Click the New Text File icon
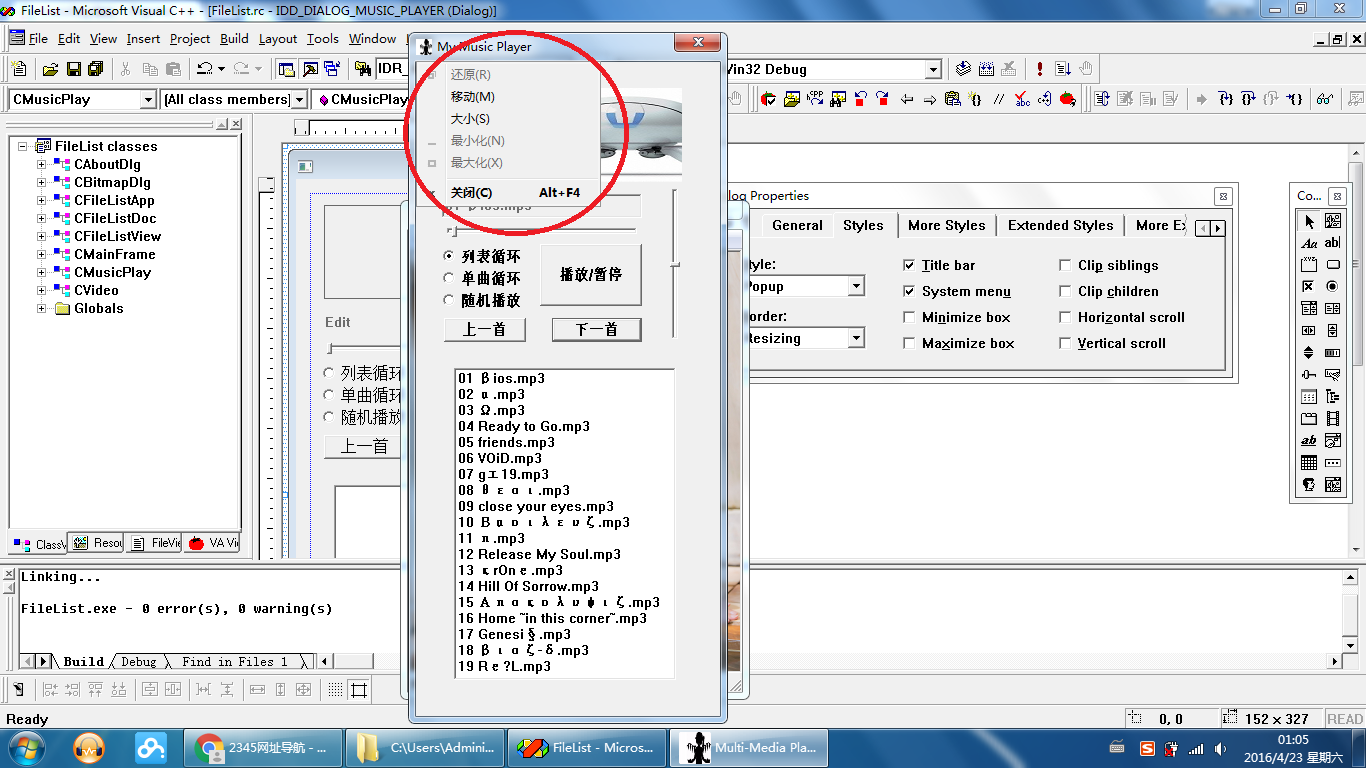This screenshot has height=768, width=1366. [x=18, y=69]
